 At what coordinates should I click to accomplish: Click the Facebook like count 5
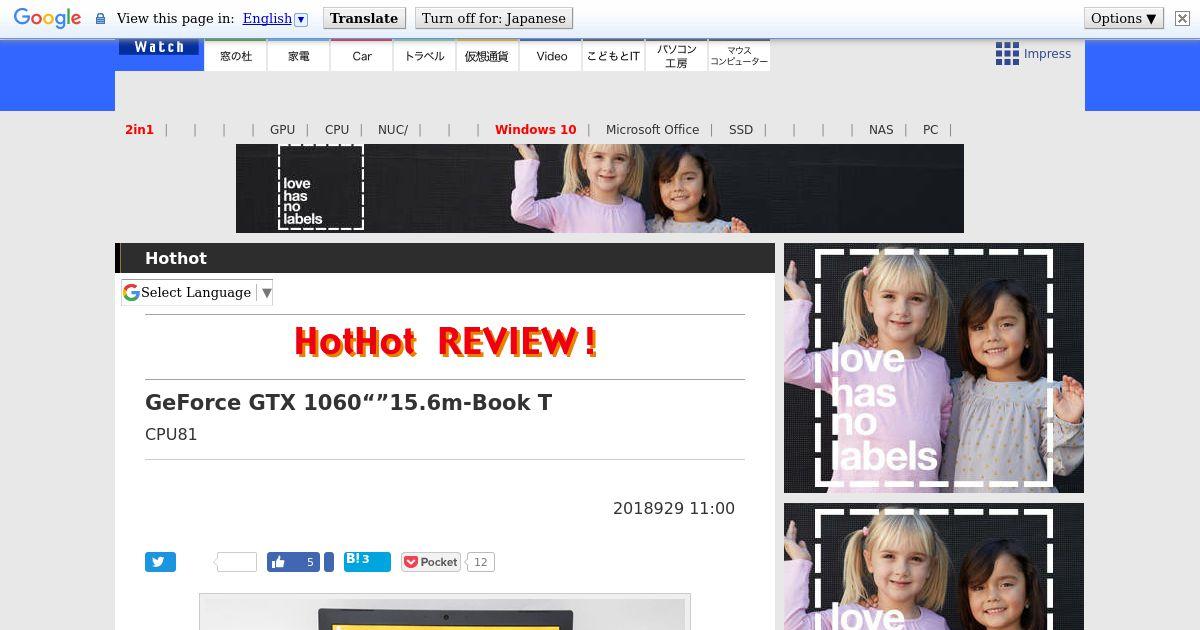(x=310, y=562)
